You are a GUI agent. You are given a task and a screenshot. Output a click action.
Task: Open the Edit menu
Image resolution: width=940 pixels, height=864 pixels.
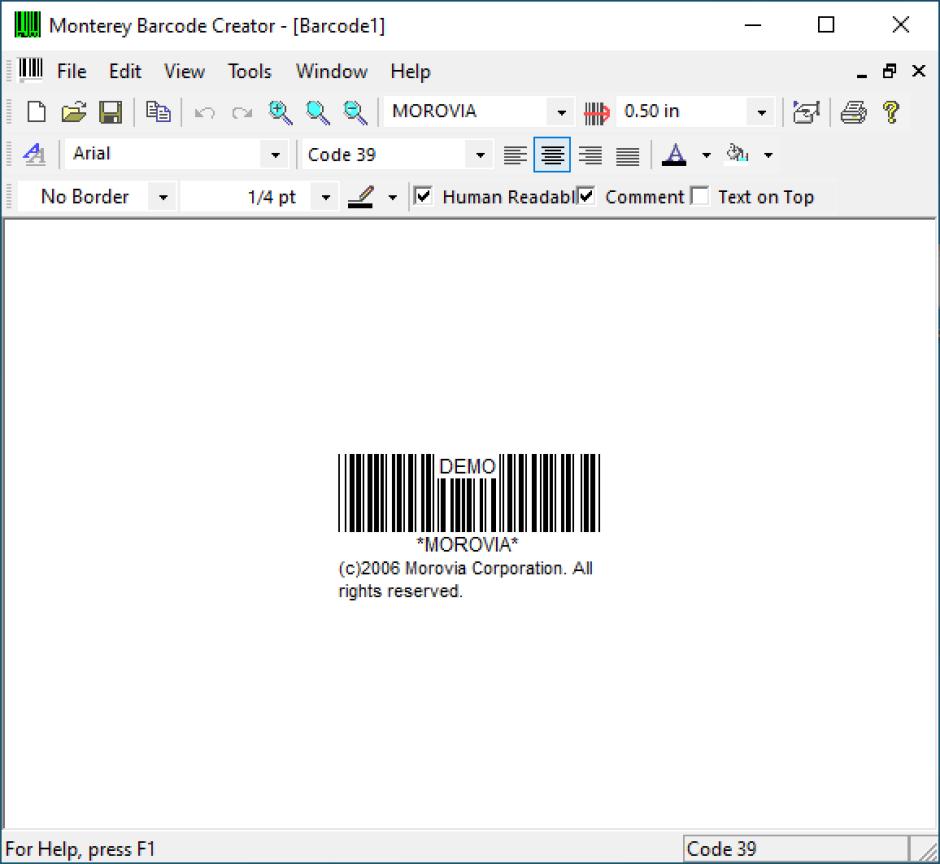pos(125,71)
